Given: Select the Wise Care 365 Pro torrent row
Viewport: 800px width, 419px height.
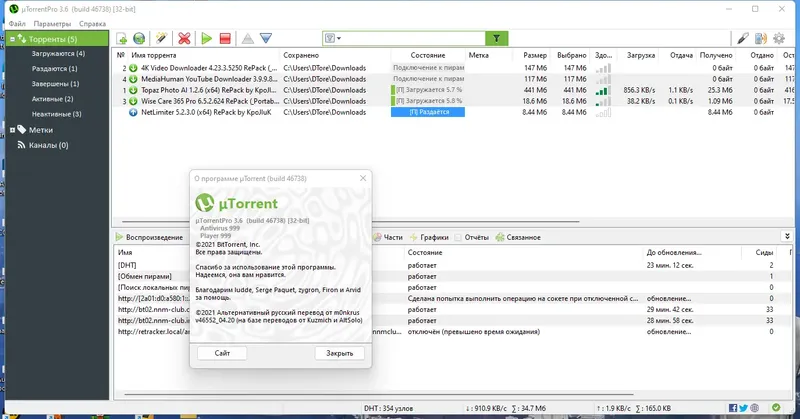Looking at the screenshot, I should [454, 101].
